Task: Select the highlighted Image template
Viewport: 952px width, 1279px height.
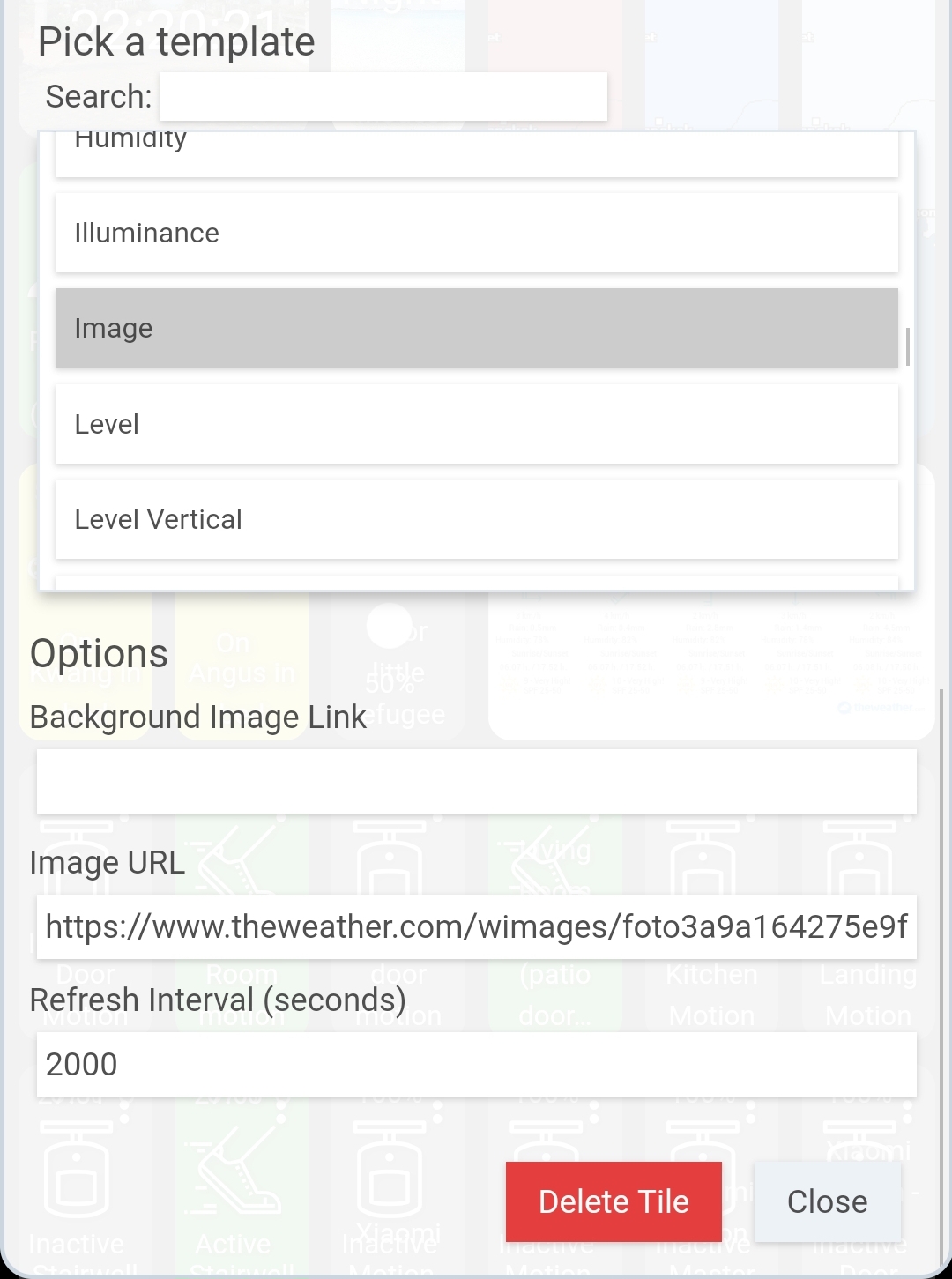Action: pos(476,328)
